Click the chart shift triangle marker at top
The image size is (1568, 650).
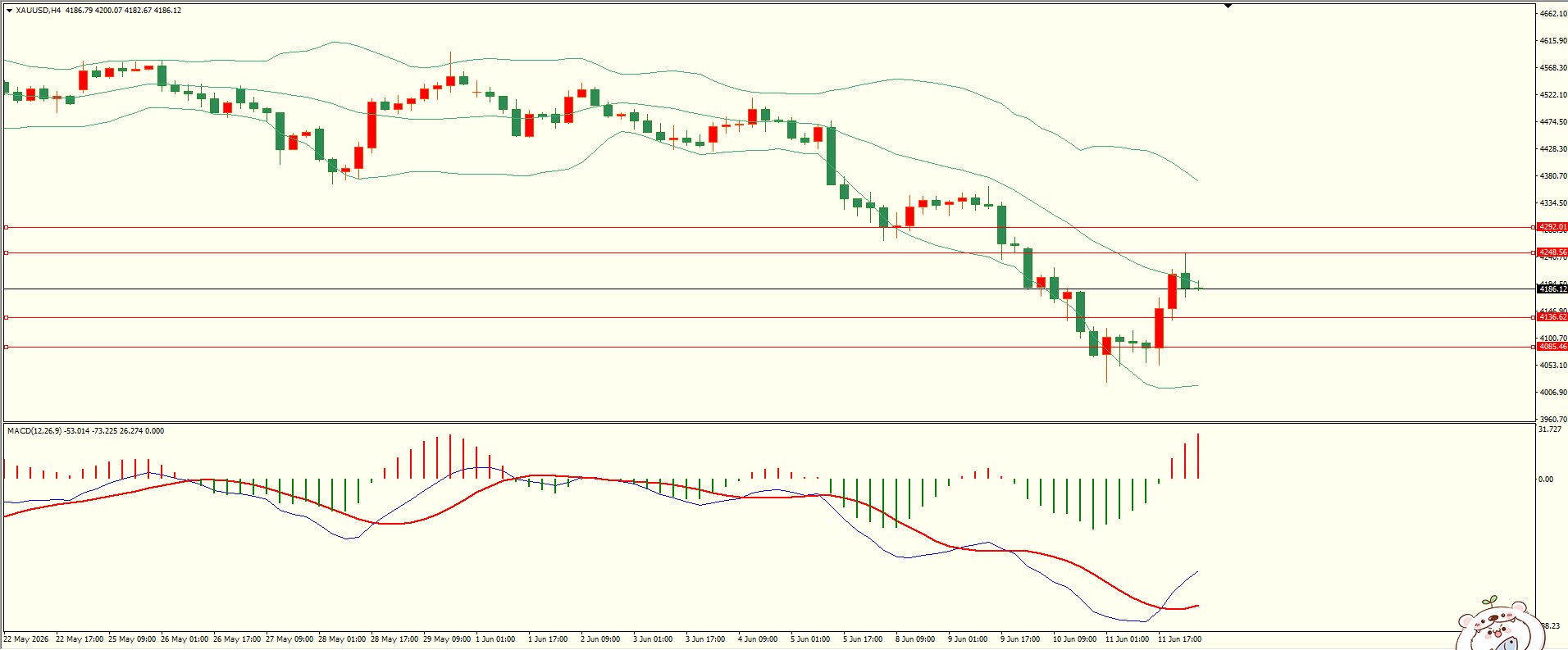1228,6
